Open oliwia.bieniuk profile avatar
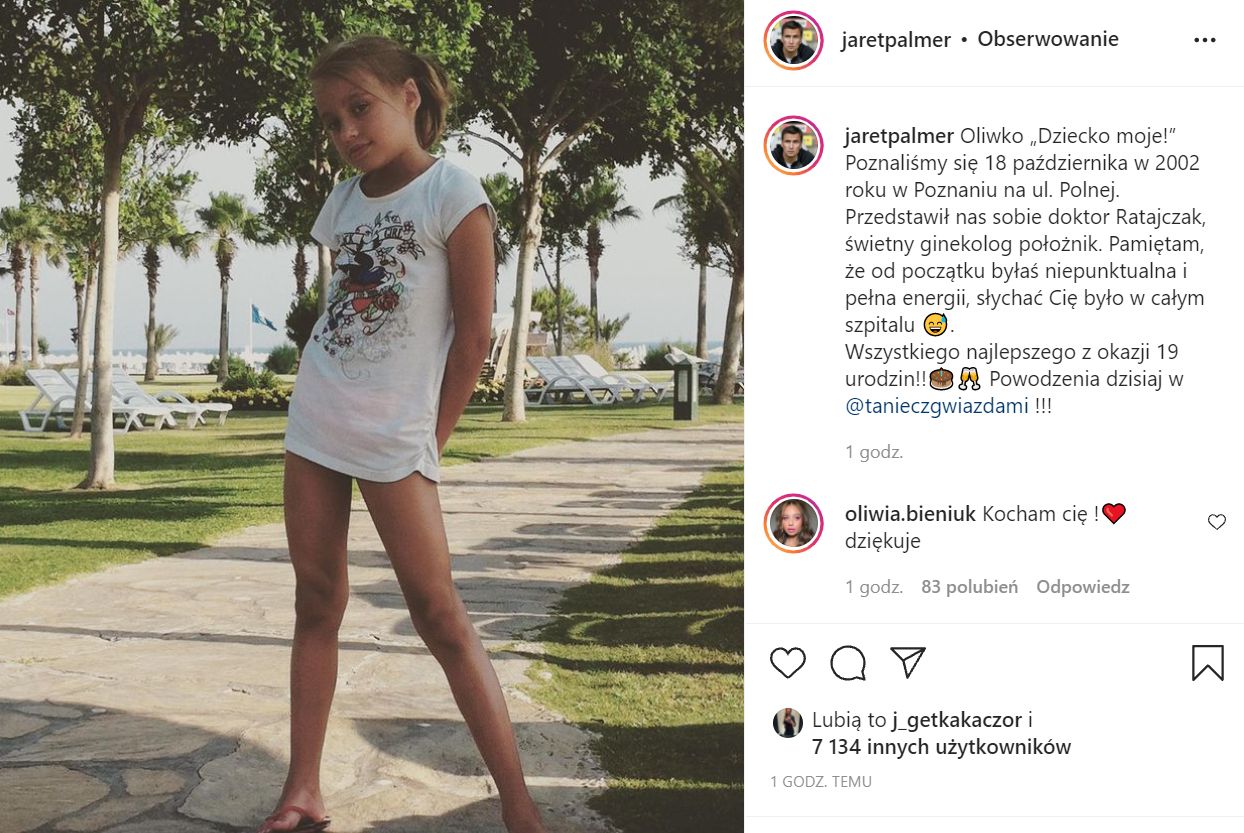This screenshot has width=1244, height=833. tap(794, 524)
